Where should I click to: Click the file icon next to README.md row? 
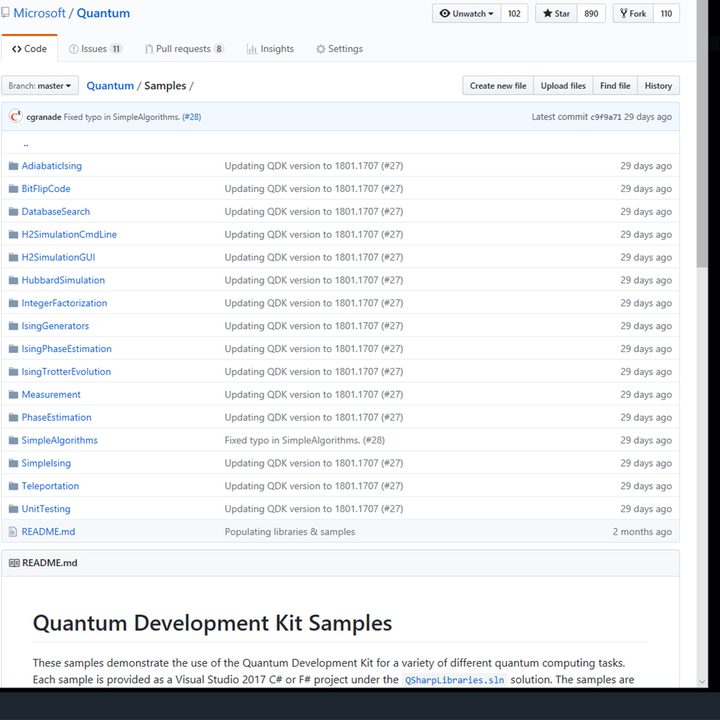point(13,532)
